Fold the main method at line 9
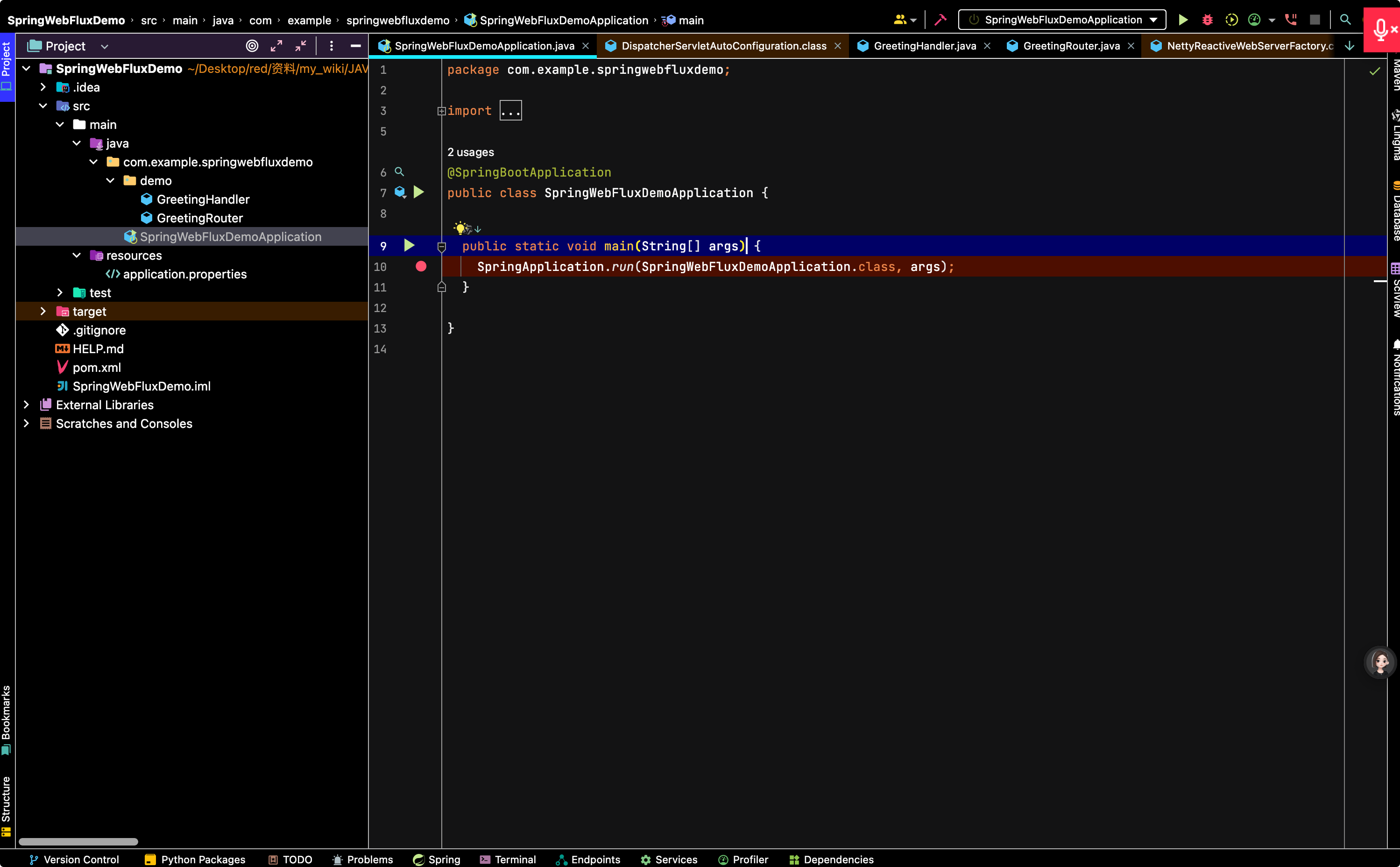This screenshot has width=1400, height=867. coord(441,247)
